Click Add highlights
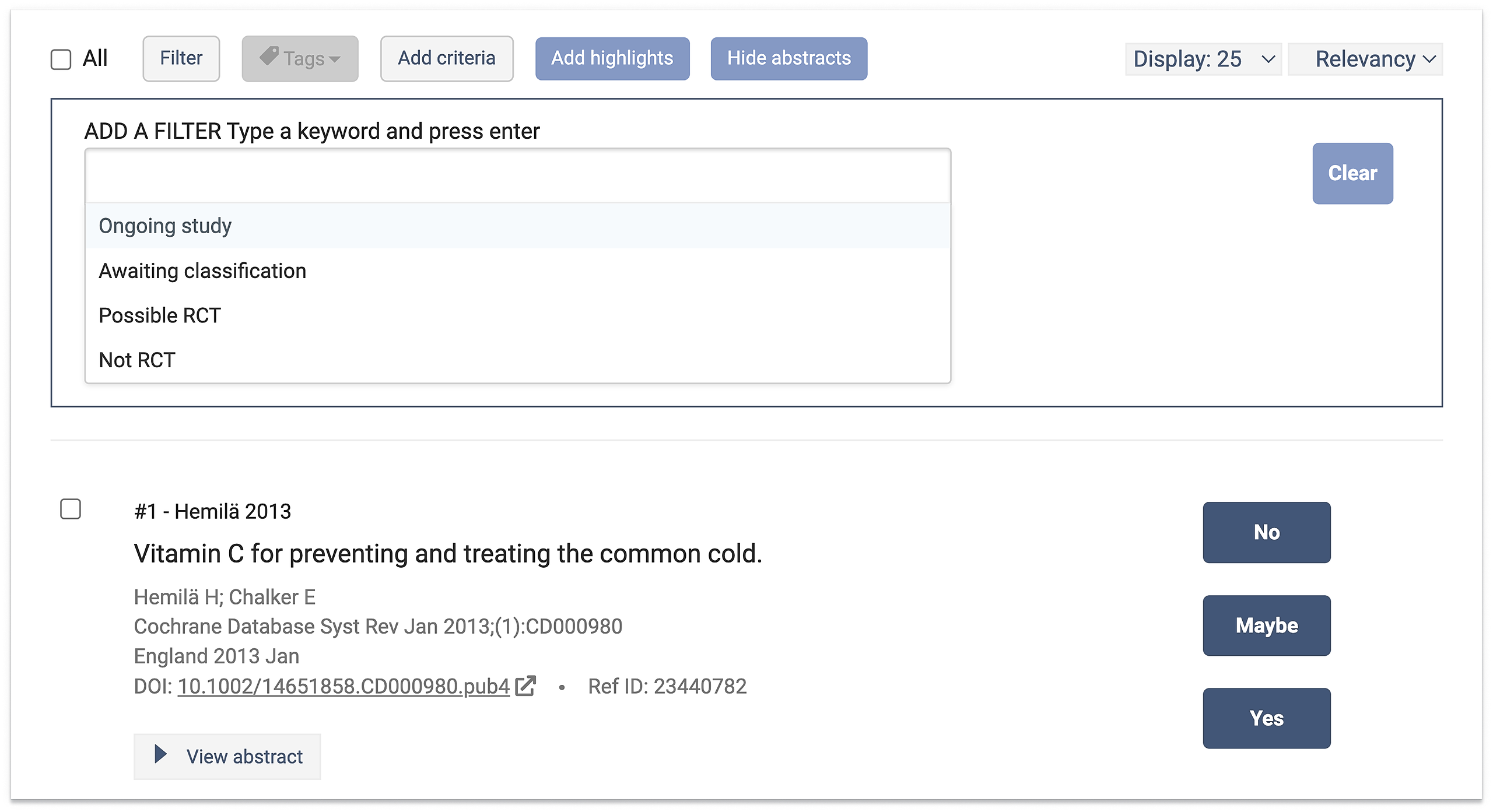Screen dimensions: 1493x812 pos(612,58)
